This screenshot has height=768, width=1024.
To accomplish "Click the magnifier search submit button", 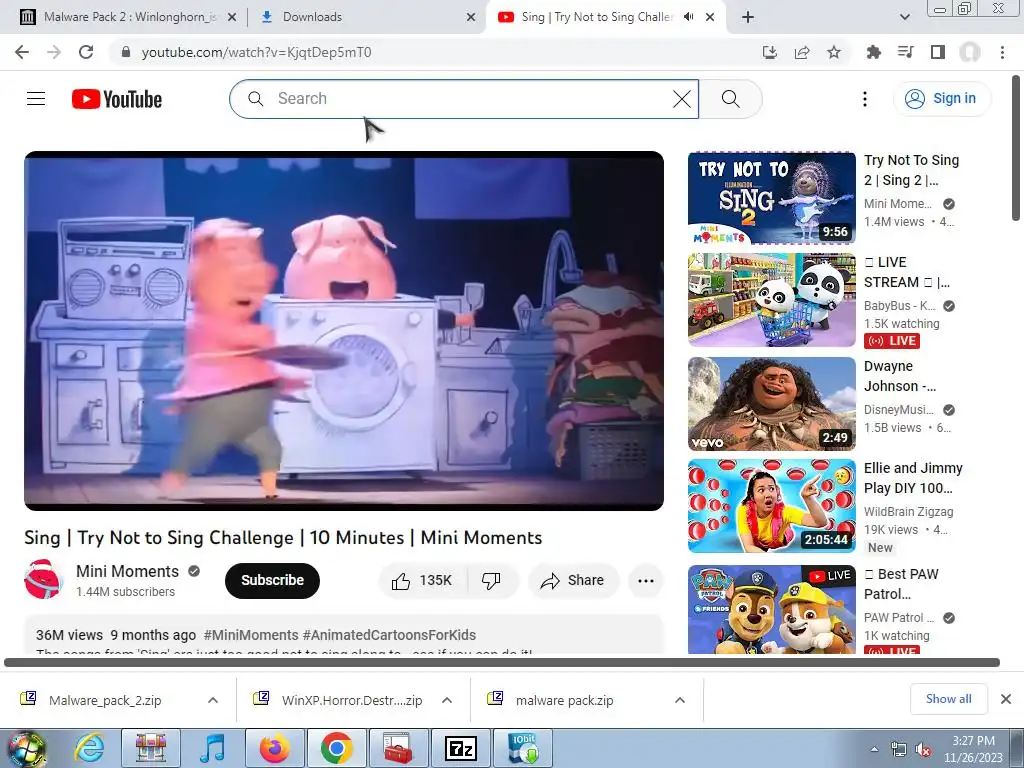I will (x=731, y=99).
